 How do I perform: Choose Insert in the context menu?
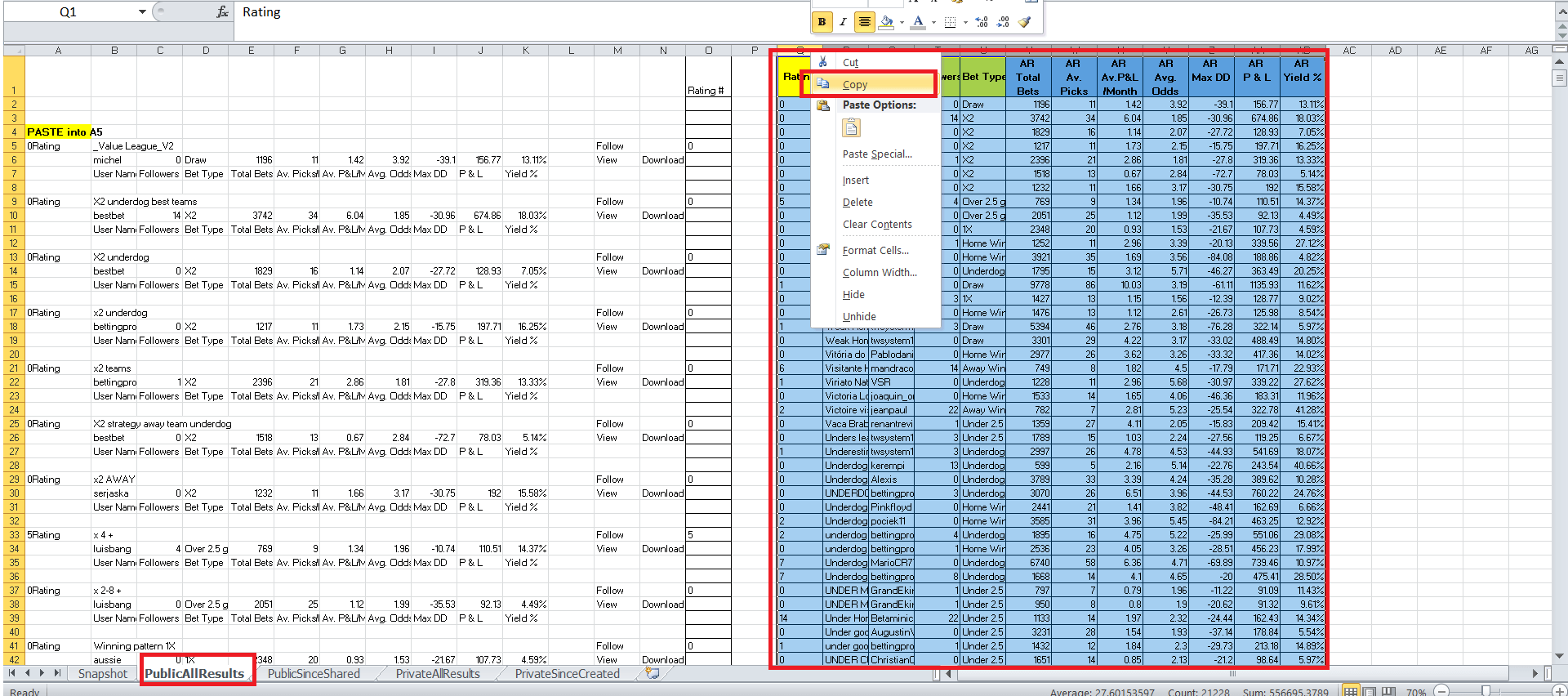(x=855, y=180)
